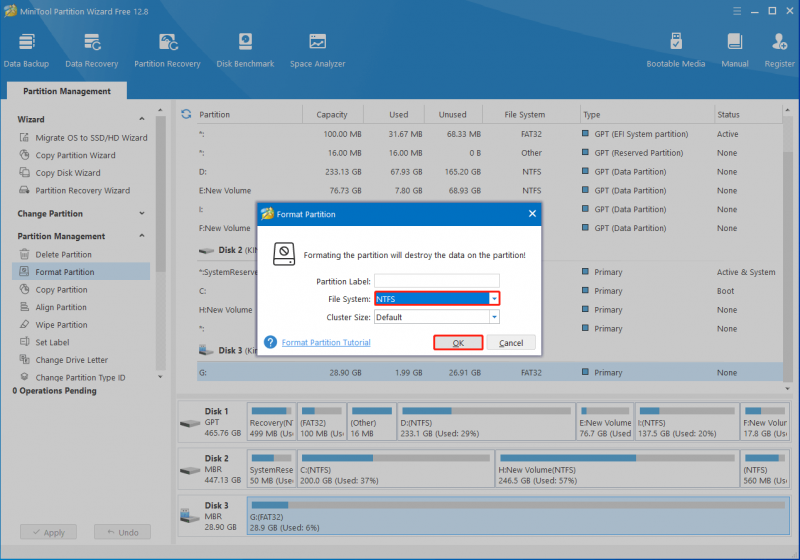Click the Apply button

point(48,532)
